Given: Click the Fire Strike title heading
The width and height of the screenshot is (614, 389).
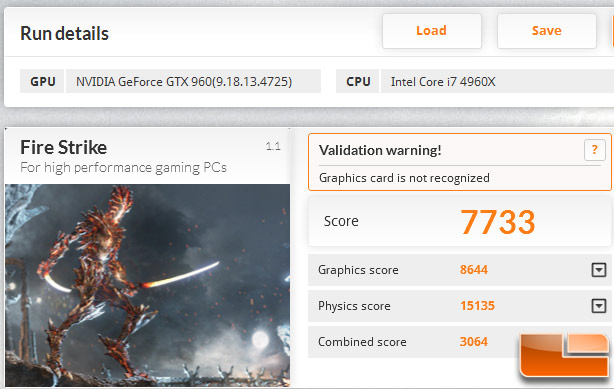Looking at the screenshot, I should tap(63, 148).
